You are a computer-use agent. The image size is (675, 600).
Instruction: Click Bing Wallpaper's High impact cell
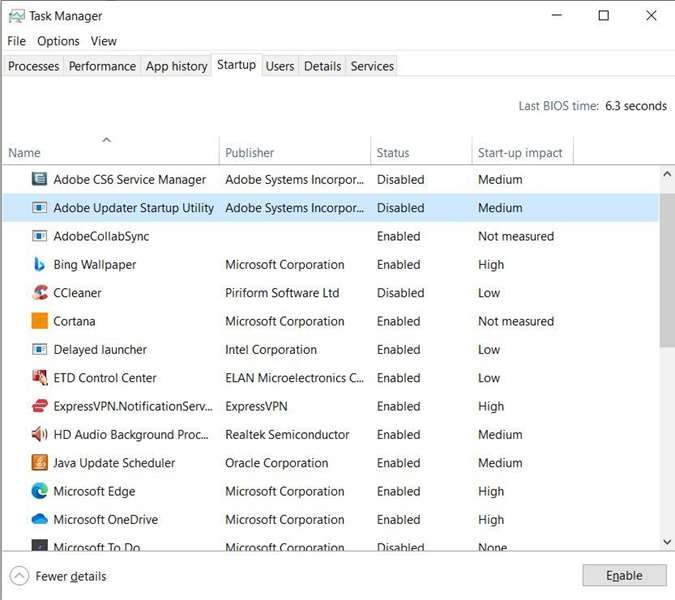[491, 265]
